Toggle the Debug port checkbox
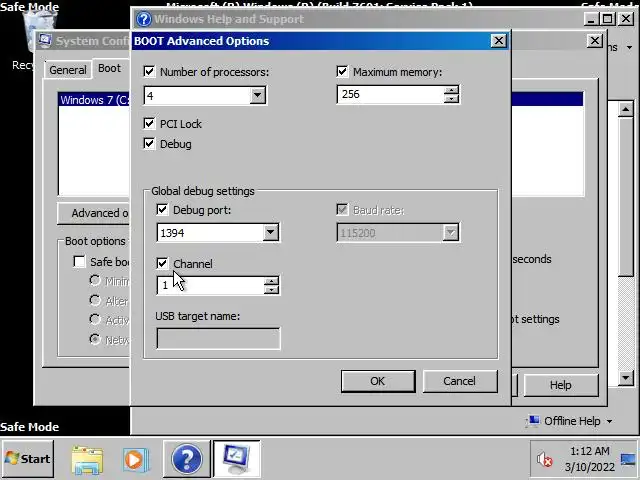This screenshot has height=480, width=640. tap(162, 210)
